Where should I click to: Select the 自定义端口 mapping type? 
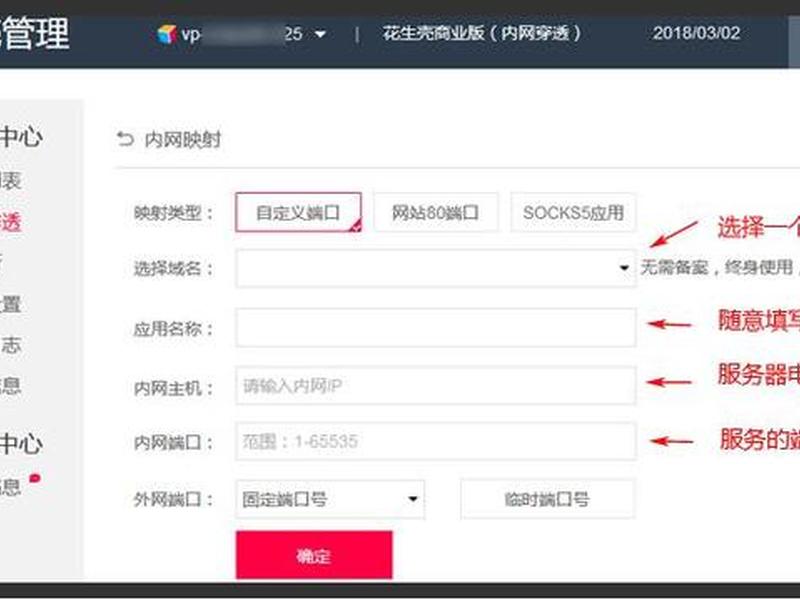(x=298, y=212)
